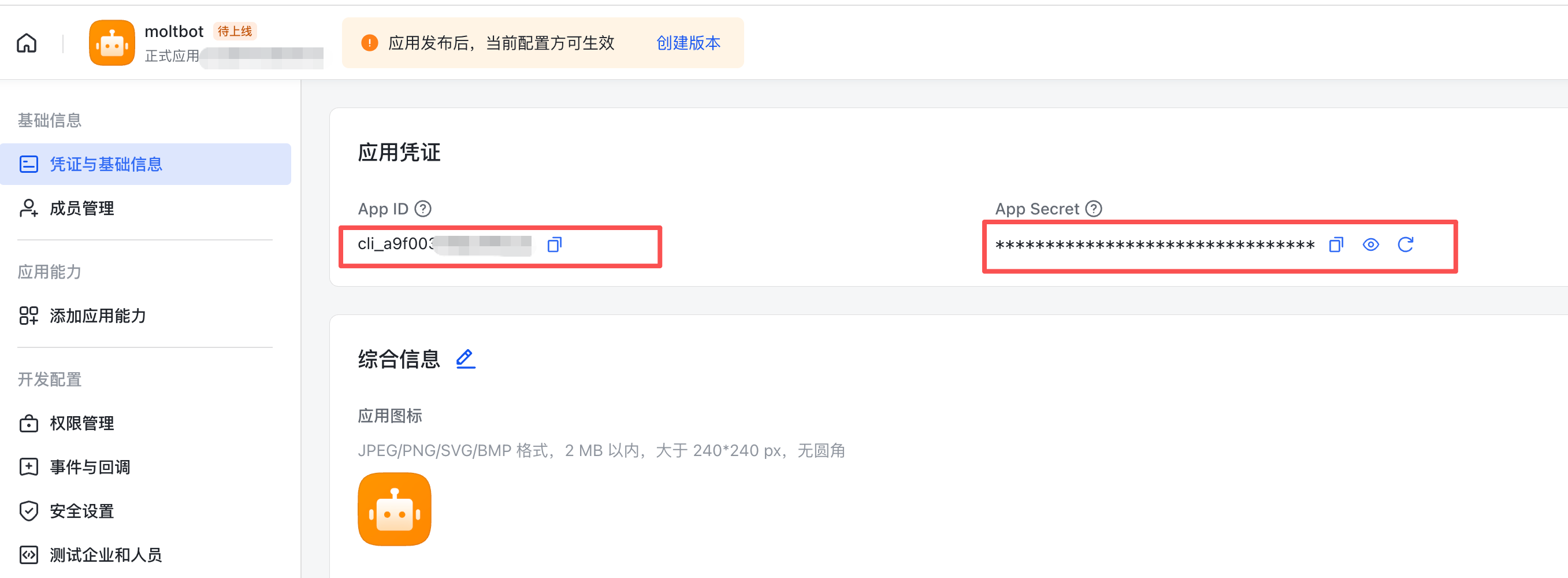Copy the App Secret value

click(1336, 245)
